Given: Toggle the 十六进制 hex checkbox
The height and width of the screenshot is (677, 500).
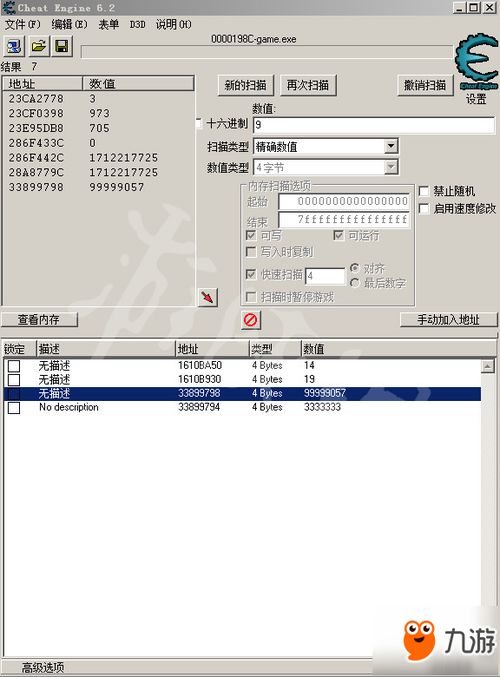Looking at the screenshot, I should pos(199,123).
